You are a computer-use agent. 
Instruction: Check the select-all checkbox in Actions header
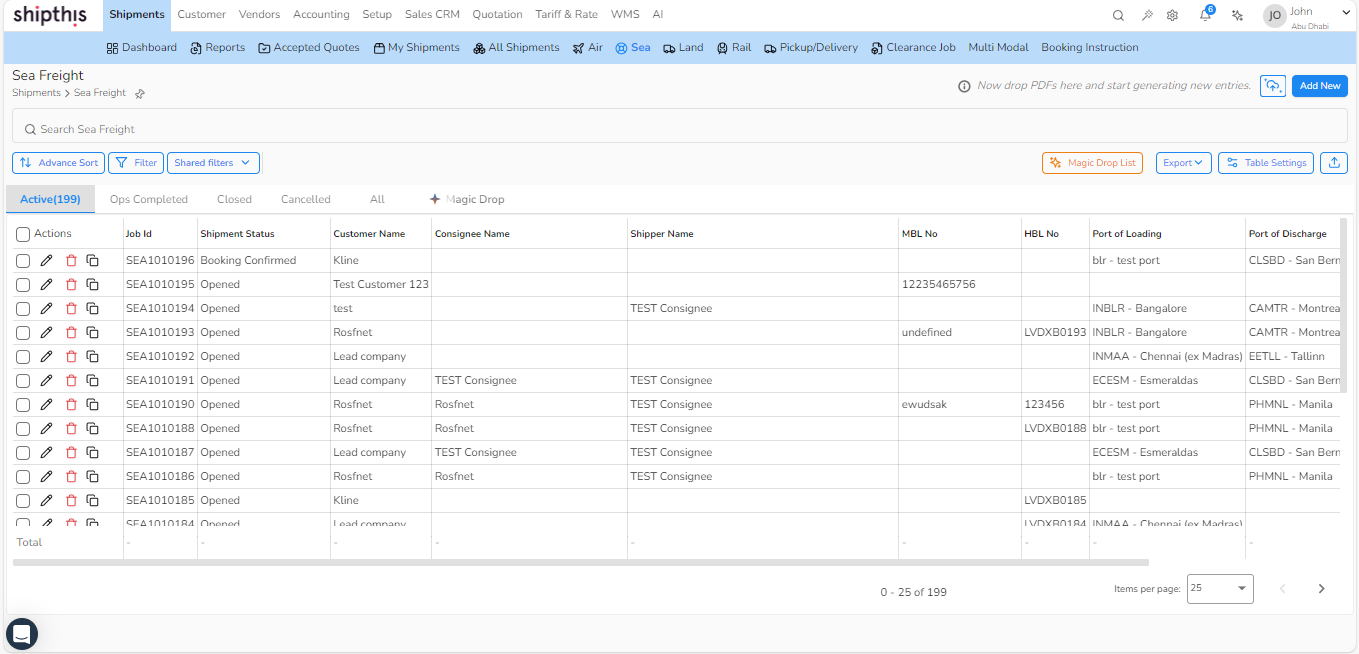pyautogui.click(x=23, y=233)
